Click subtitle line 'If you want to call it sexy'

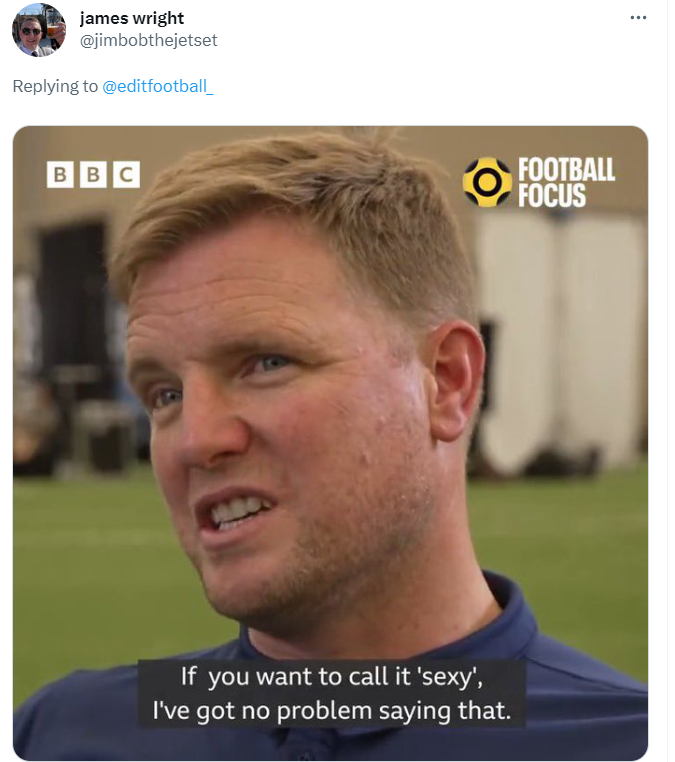332,677
